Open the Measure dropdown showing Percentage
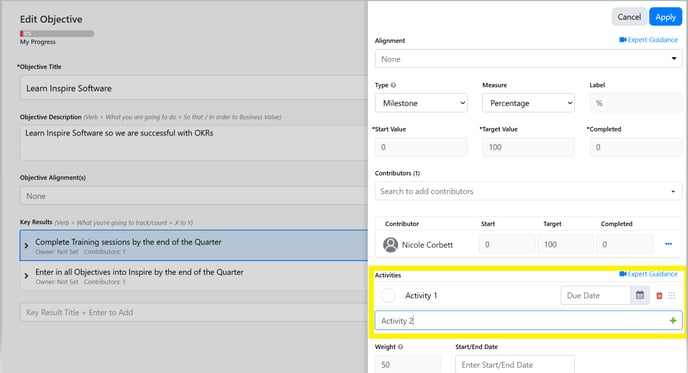 tap(528, 103)
